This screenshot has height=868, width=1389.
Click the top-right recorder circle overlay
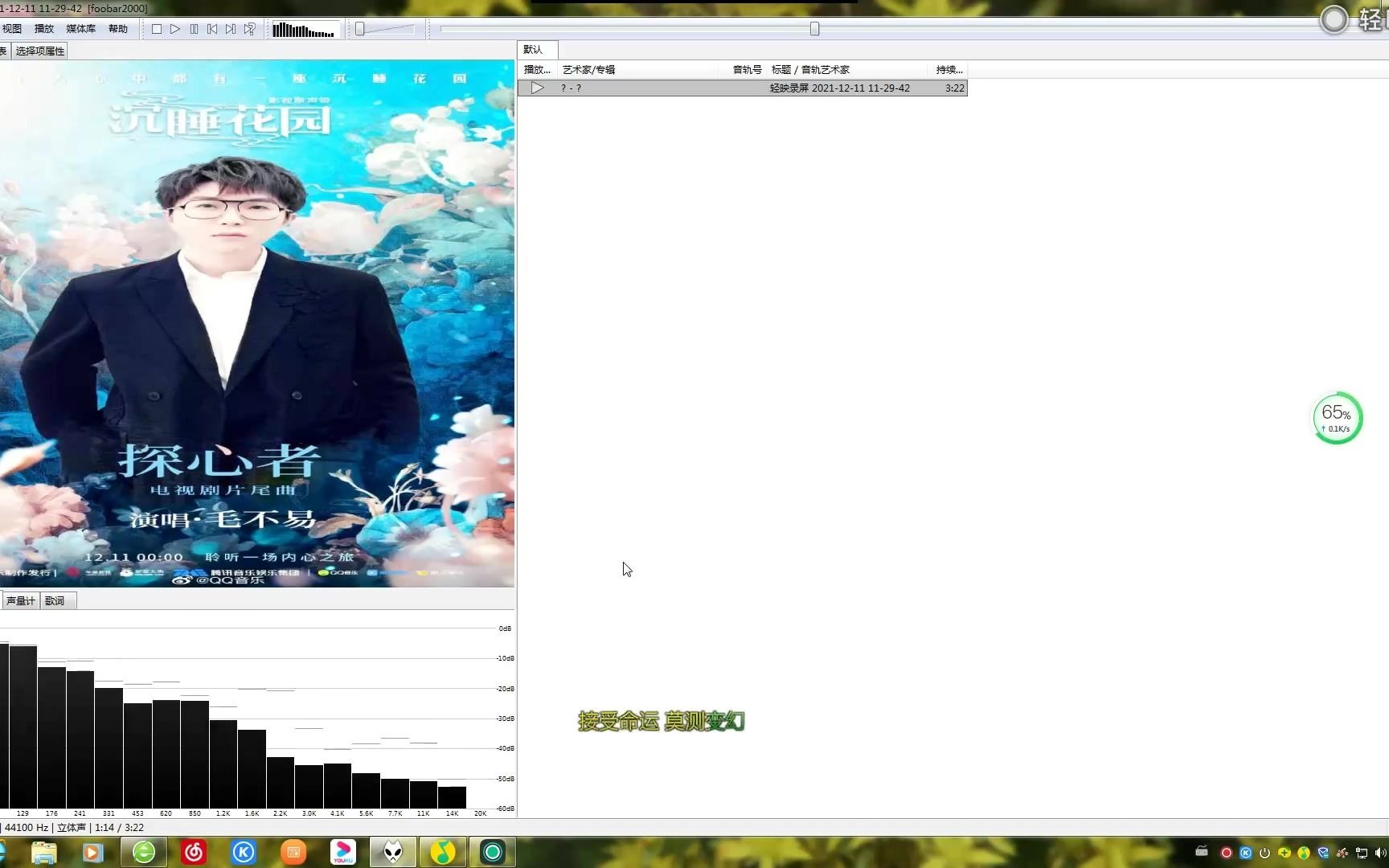click(1334, 19)
